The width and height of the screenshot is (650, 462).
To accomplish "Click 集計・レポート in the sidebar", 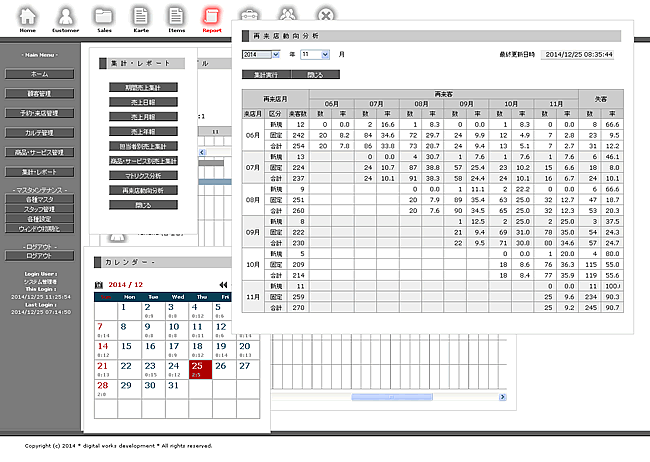I will [40, 172].
